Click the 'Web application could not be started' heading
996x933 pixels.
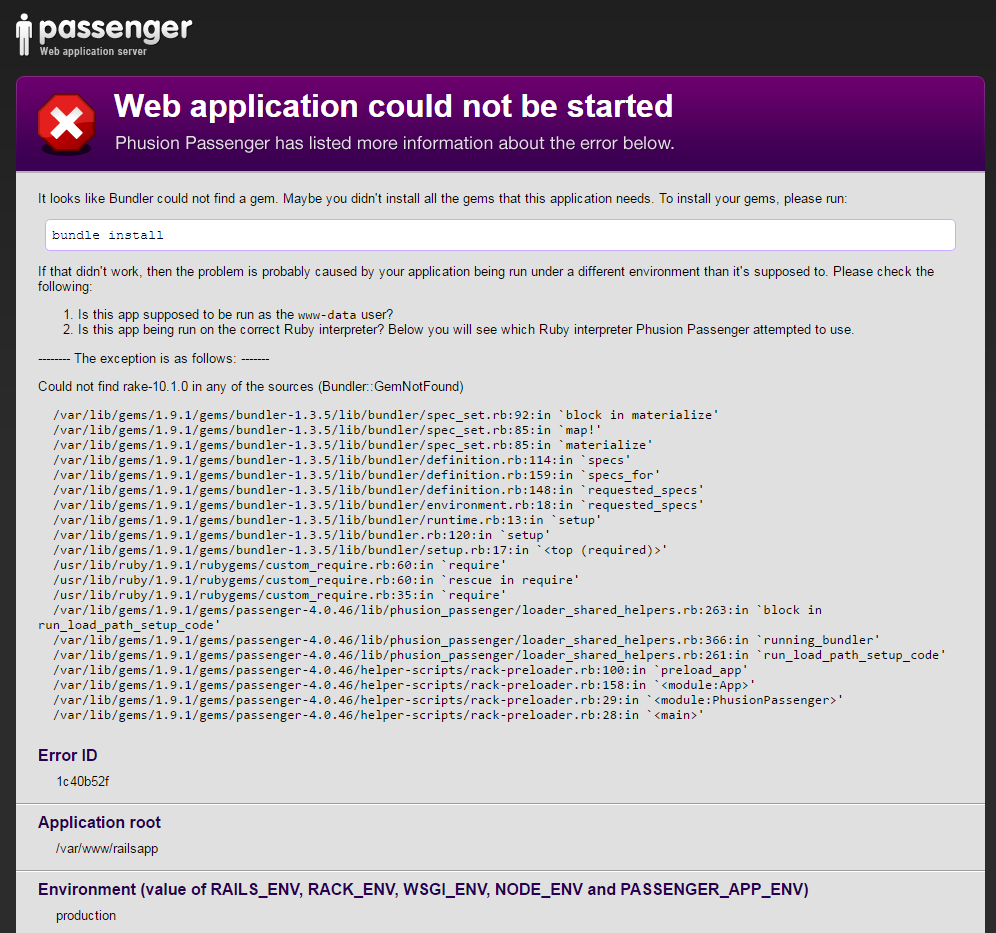tap(393, 106)
